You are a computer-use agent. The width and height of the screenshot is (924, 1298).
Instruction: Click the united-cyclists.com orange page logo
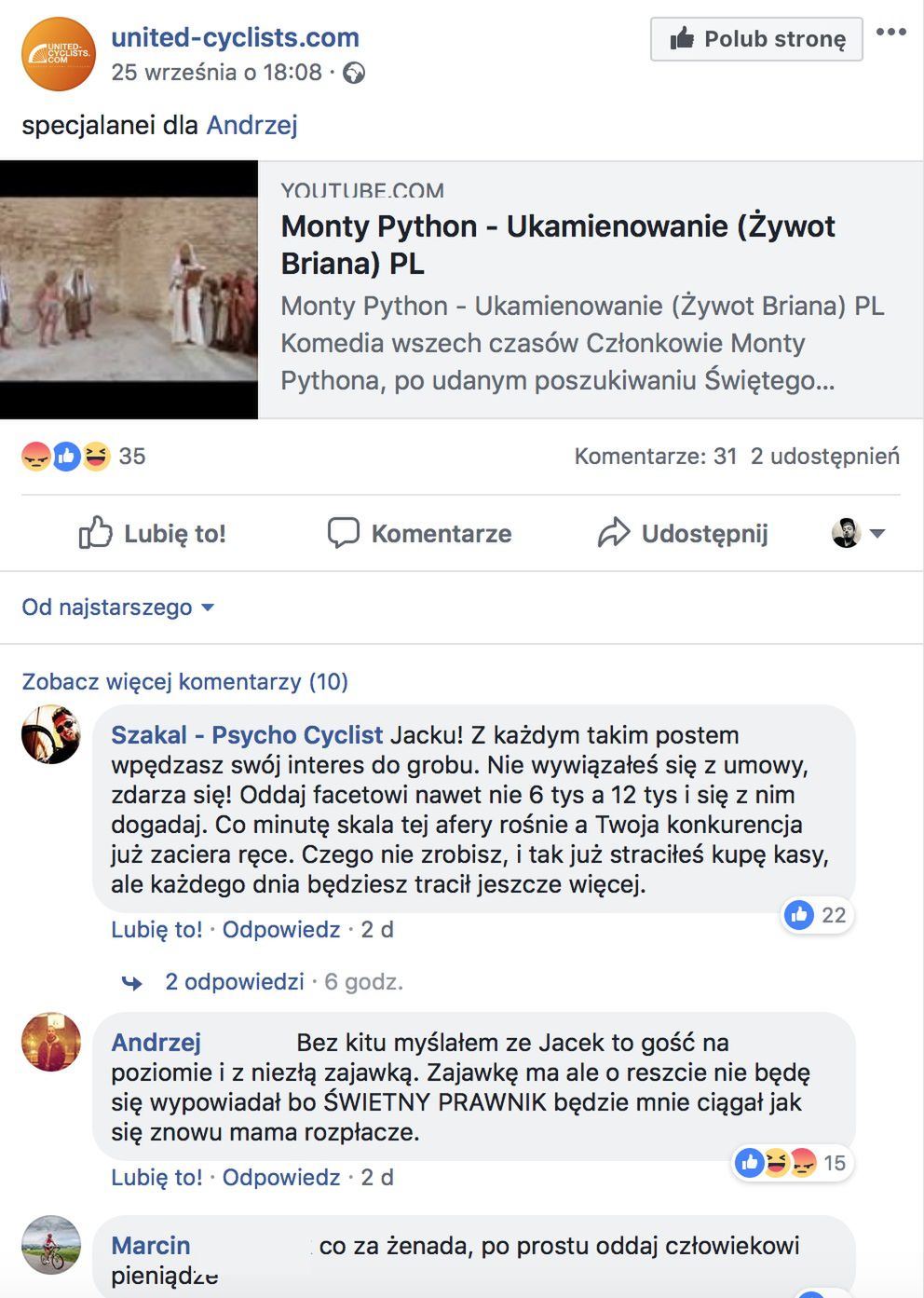coord(58,54)
